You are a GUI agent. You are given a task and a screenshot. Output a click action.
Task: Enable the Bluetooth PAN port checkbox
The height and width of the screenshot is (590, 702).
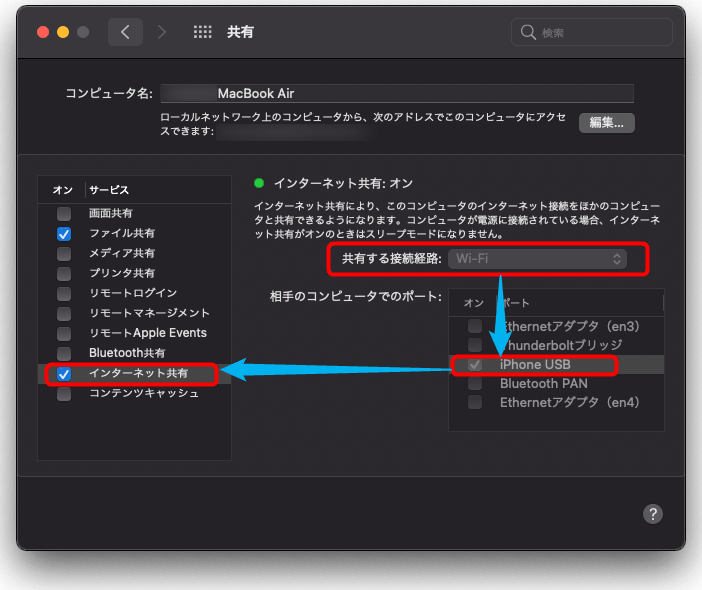click(x=475, y=384)
